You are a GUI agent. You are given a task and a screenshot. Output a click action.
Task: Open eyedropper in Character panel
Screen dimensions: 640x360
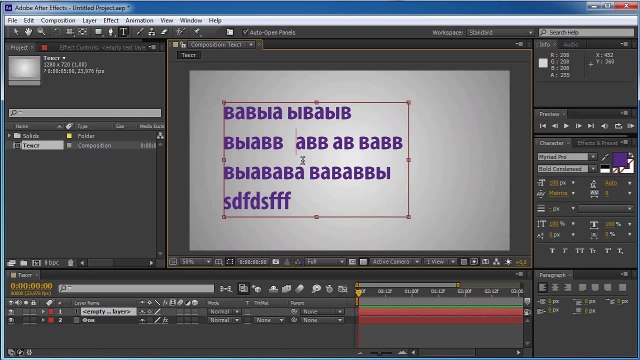605,157
